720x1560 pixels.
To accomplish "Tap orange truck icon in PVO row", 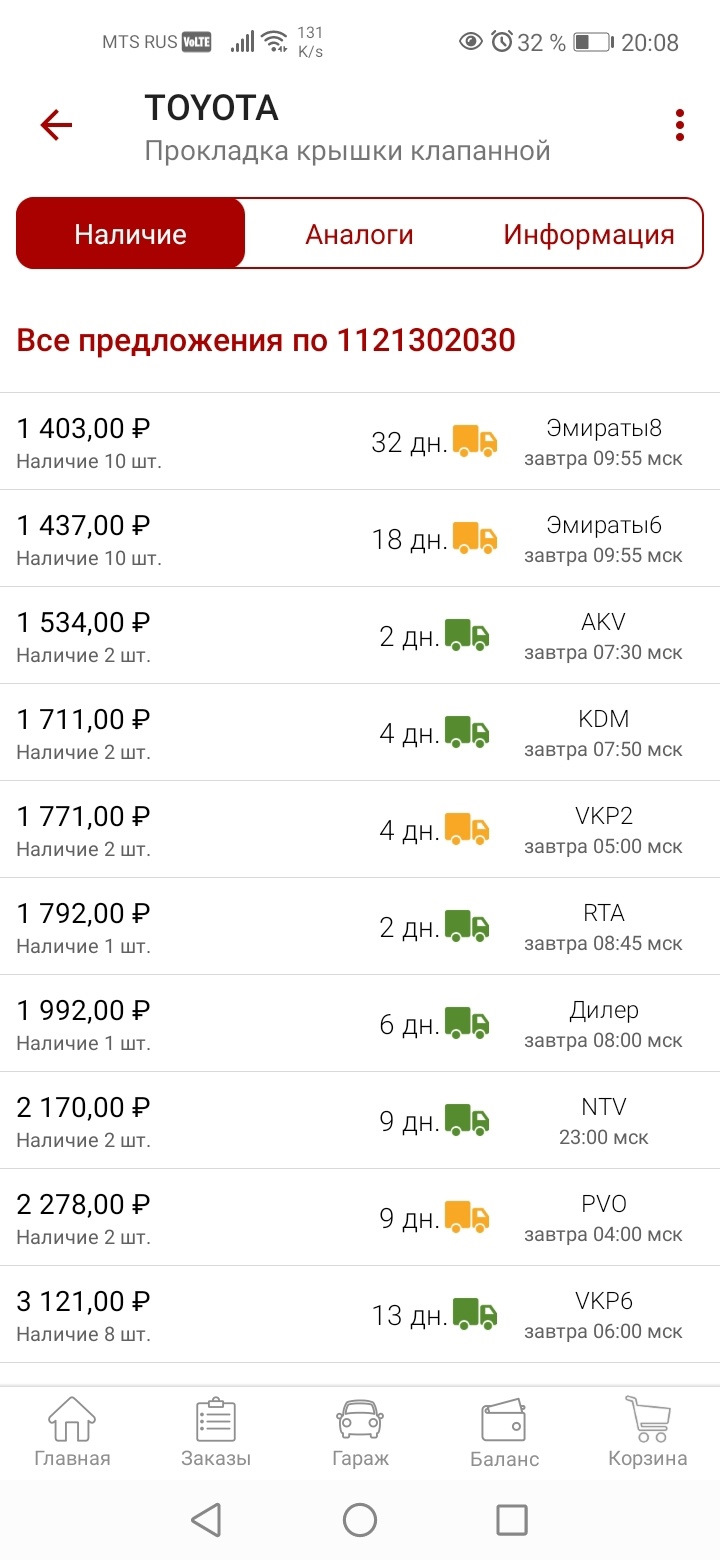I will coord(467,1217).
